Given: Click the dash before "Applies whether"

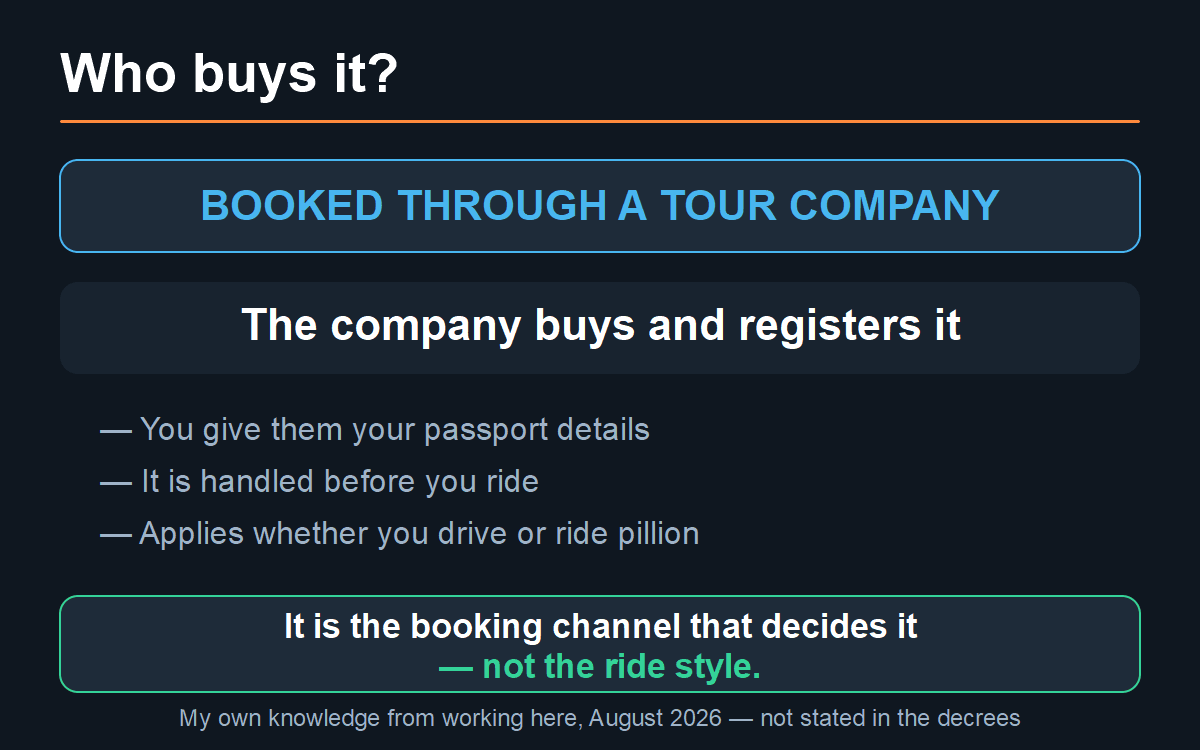Looking at the screenshot, I should pyautogui.click(x=116, y=534).
